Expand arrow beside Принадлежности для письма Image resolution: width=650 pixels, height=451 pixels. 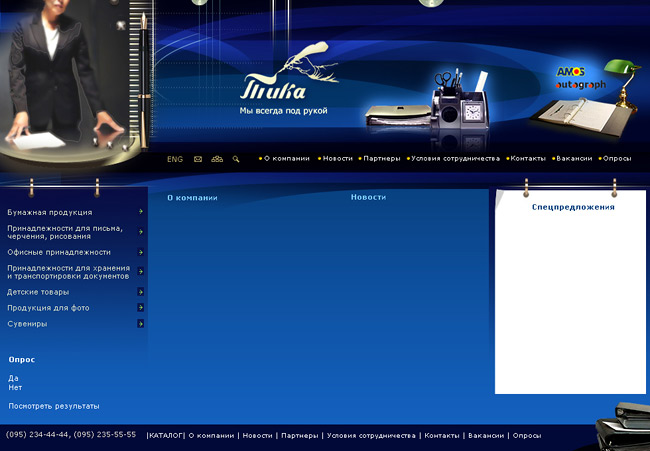point(141,232)
